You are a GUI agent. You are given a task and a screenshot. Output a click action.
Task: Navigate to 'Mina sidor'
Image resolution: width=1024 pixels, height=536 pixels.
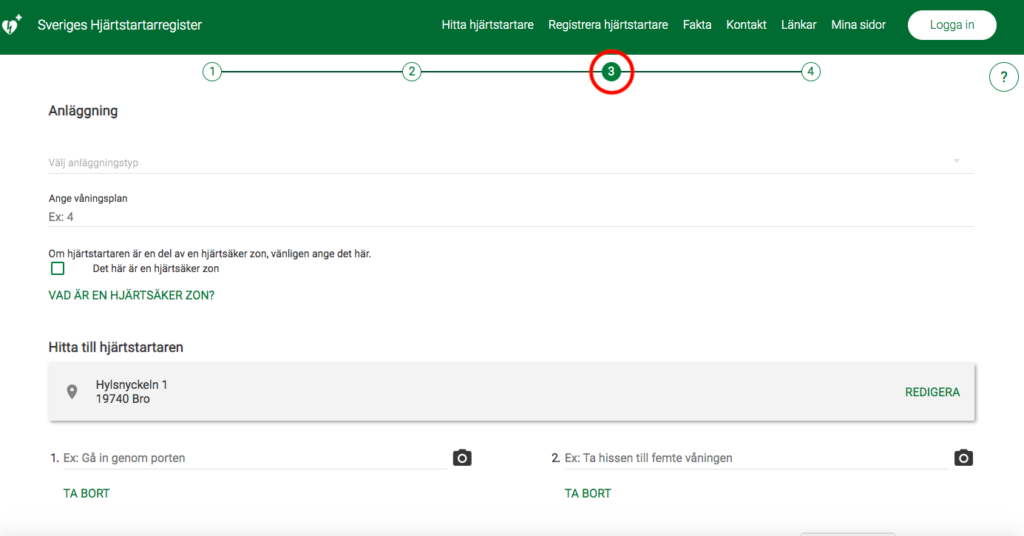coord(858,25)
